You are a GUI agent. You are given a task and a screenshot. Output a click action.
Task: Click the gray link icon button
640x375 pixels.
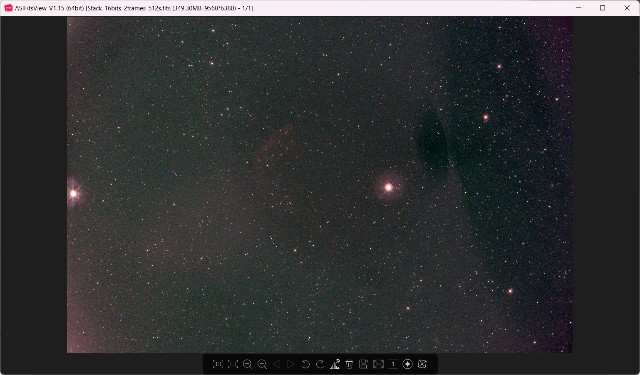coord(378,364)
